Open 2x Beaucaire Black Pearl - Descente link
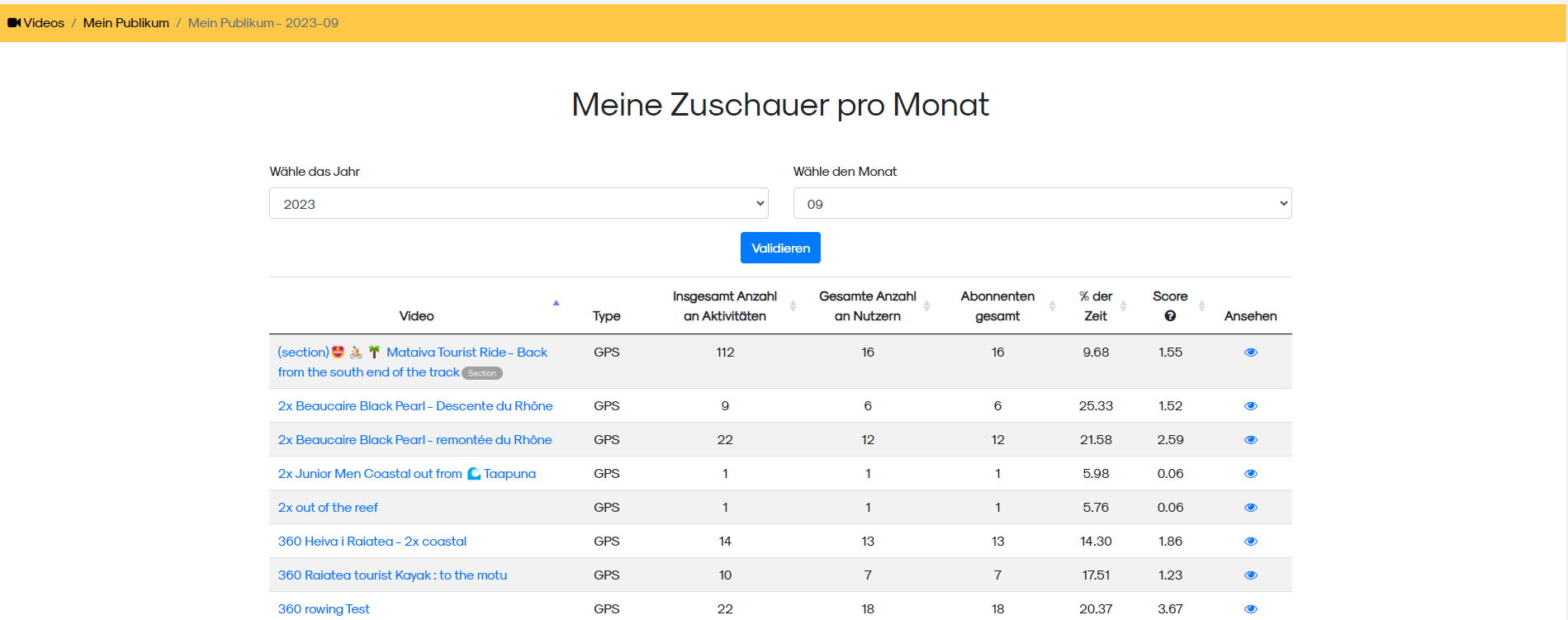The width and height of the screenshot is (1568, 620). click(415, 406)
